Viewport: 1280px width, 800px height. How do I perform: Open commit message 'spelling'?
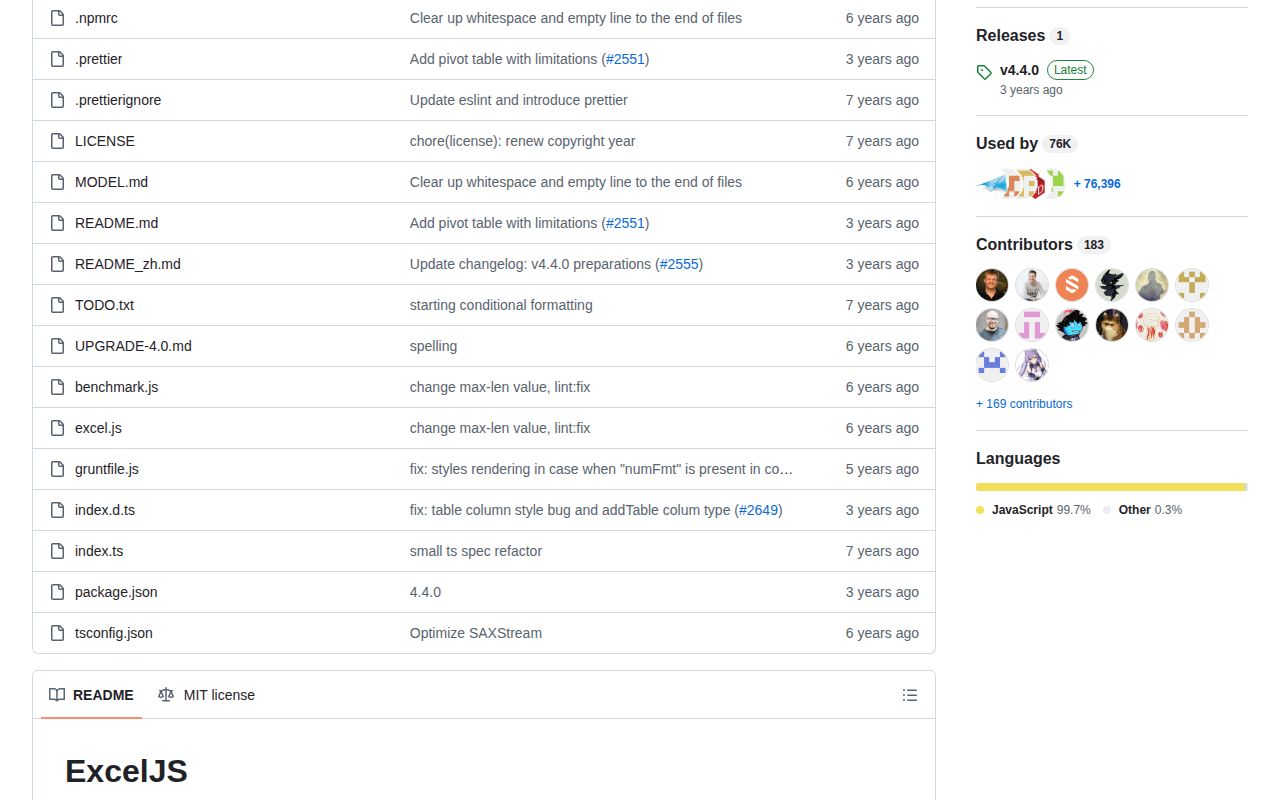pyautogui.click(x=433, y=346)
